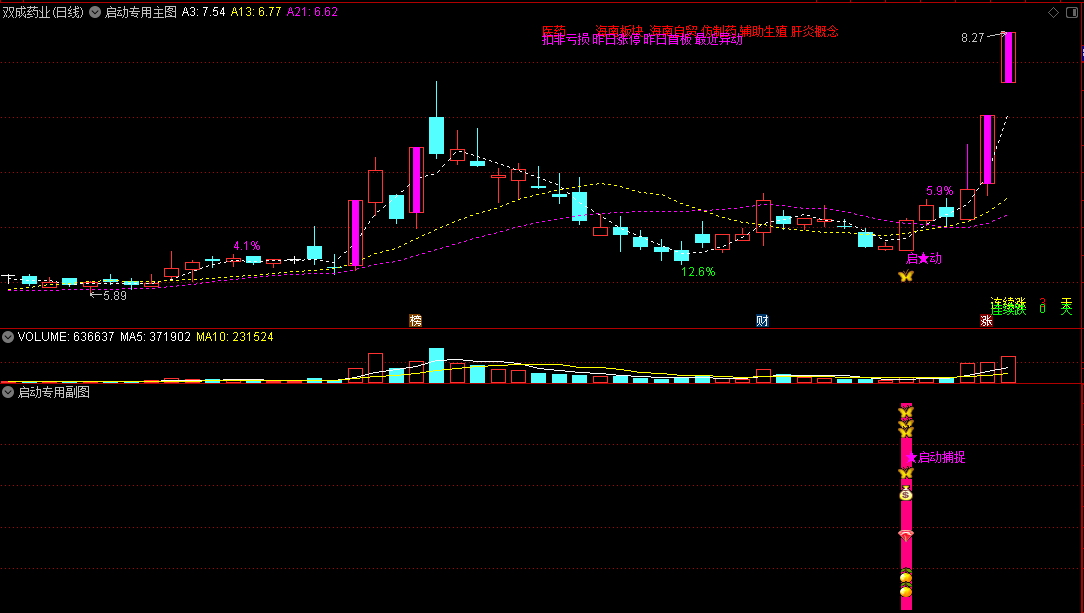The image size is (1084, 613).
Task: Click the 4.1% annotation
Action: tap(247, 246)
